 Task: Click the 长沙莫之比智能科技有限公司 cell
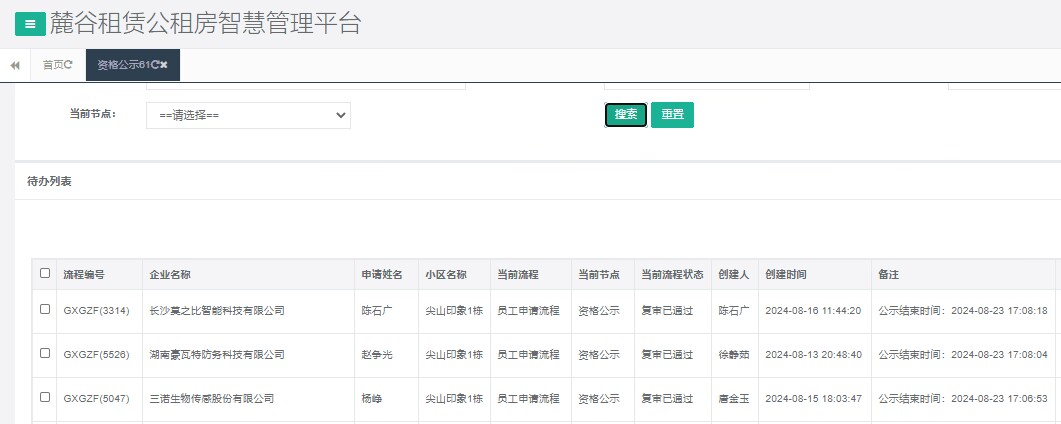(x=216, y=311)
